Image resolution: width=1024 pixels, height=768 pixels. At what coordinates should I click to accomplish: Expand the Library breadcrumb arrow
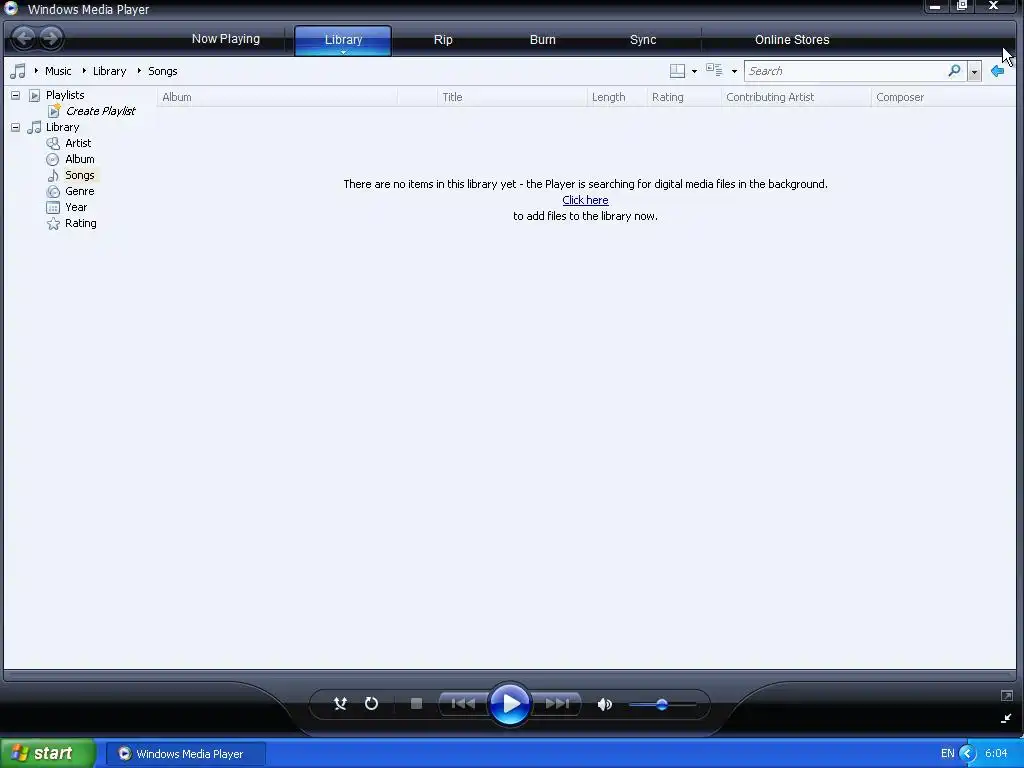(x=84, y=71)
